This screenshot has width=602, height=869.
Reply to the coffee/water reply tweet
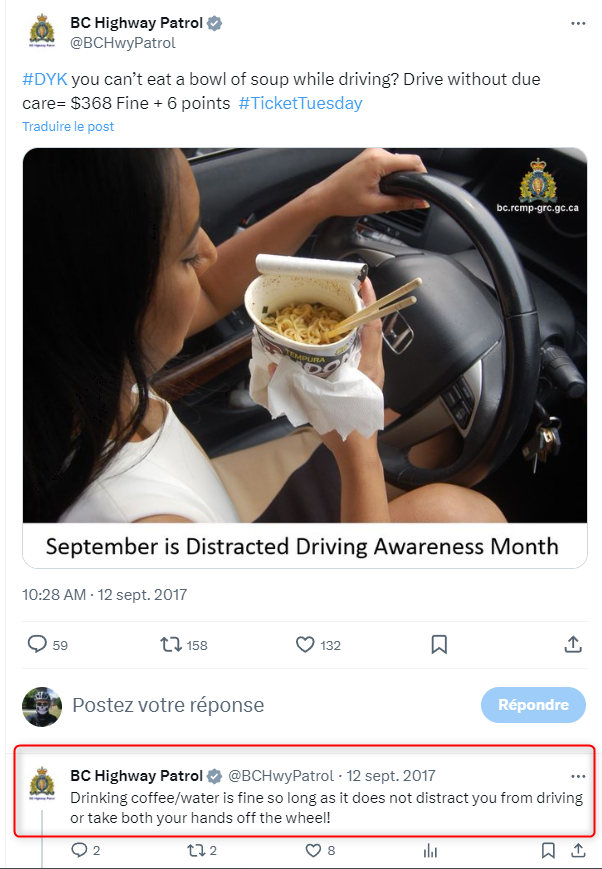79,850
